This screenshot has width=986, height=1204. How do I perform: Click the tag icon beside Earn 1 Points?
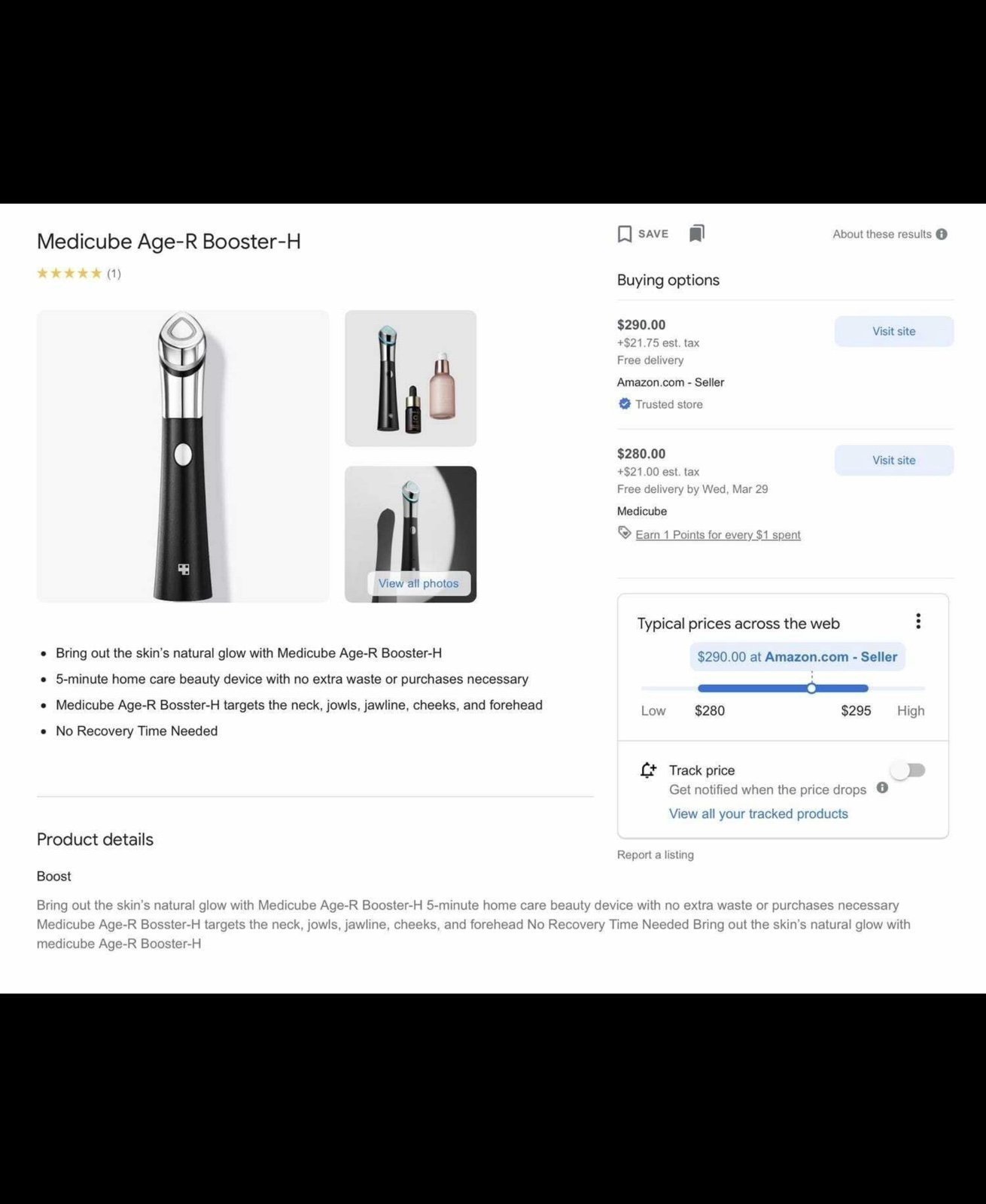pos(624,533)
